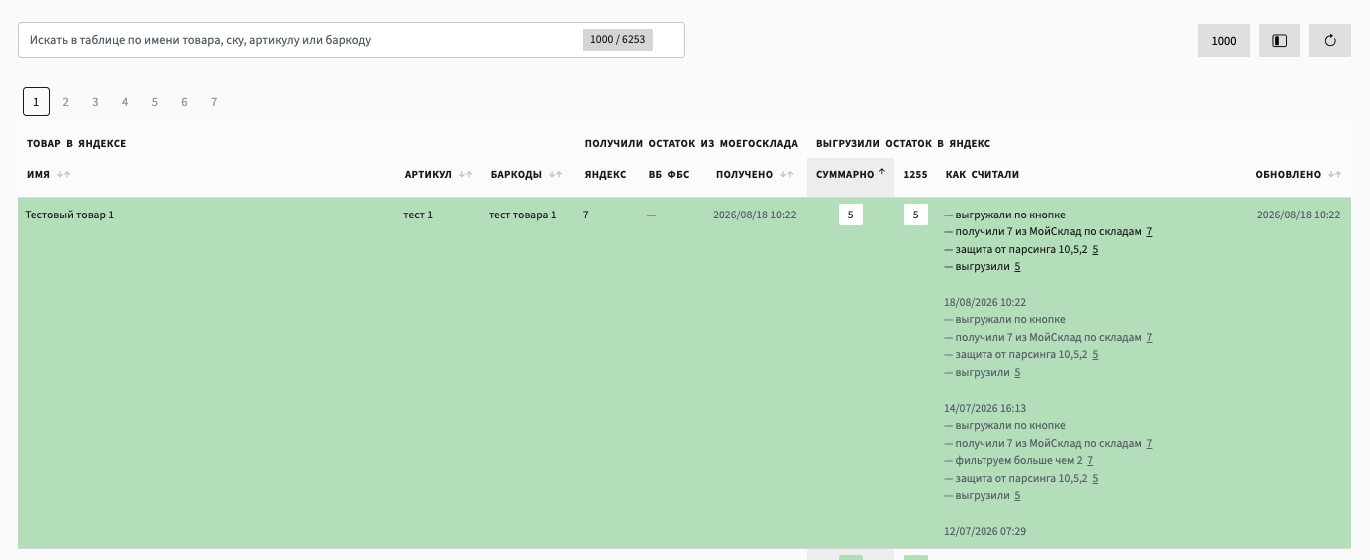Click 'Выгрузили остаток в Яндекс' group header

tap(903, 144)
